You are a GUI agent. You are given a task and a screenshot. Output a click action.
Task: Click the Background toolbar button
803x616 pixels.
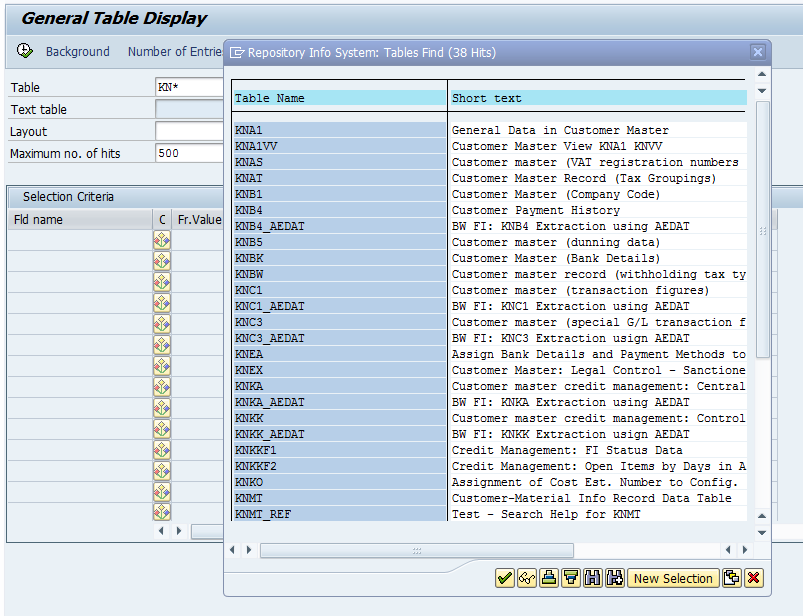tap(77, 52)
